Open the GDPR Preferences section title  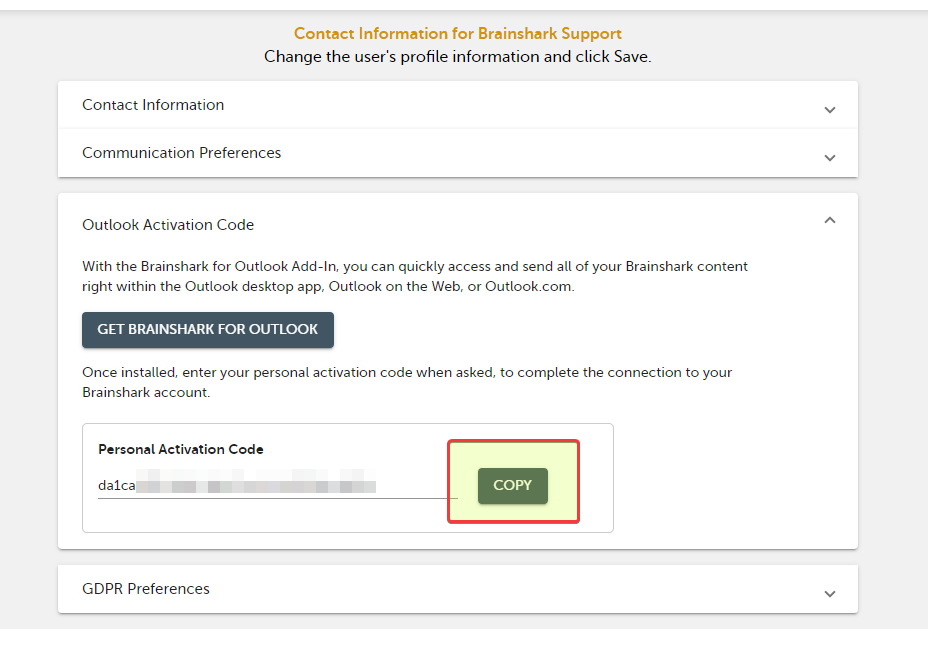tap(146, 589)
